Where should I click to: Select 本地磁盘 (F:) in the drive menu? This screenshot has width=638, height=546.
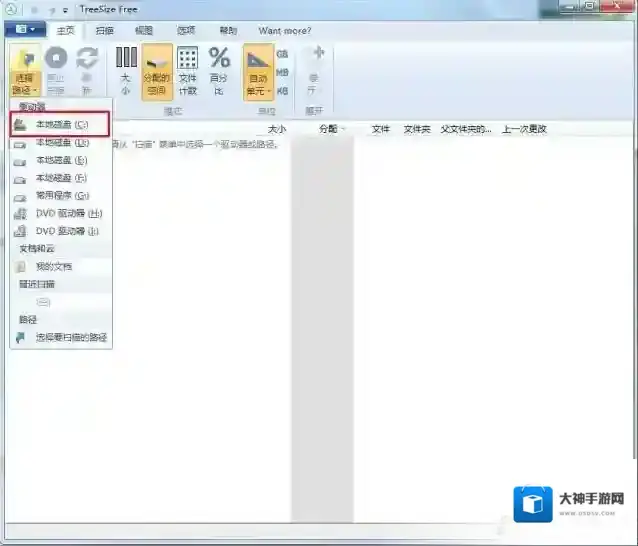(60, 178)
